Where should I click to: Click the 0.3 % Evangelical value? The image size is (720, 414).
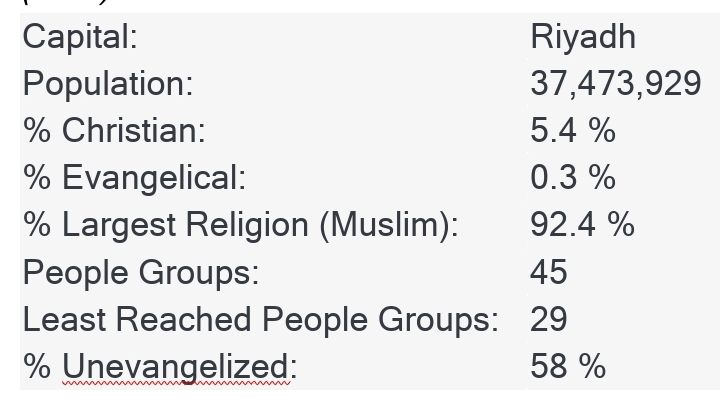573,178
